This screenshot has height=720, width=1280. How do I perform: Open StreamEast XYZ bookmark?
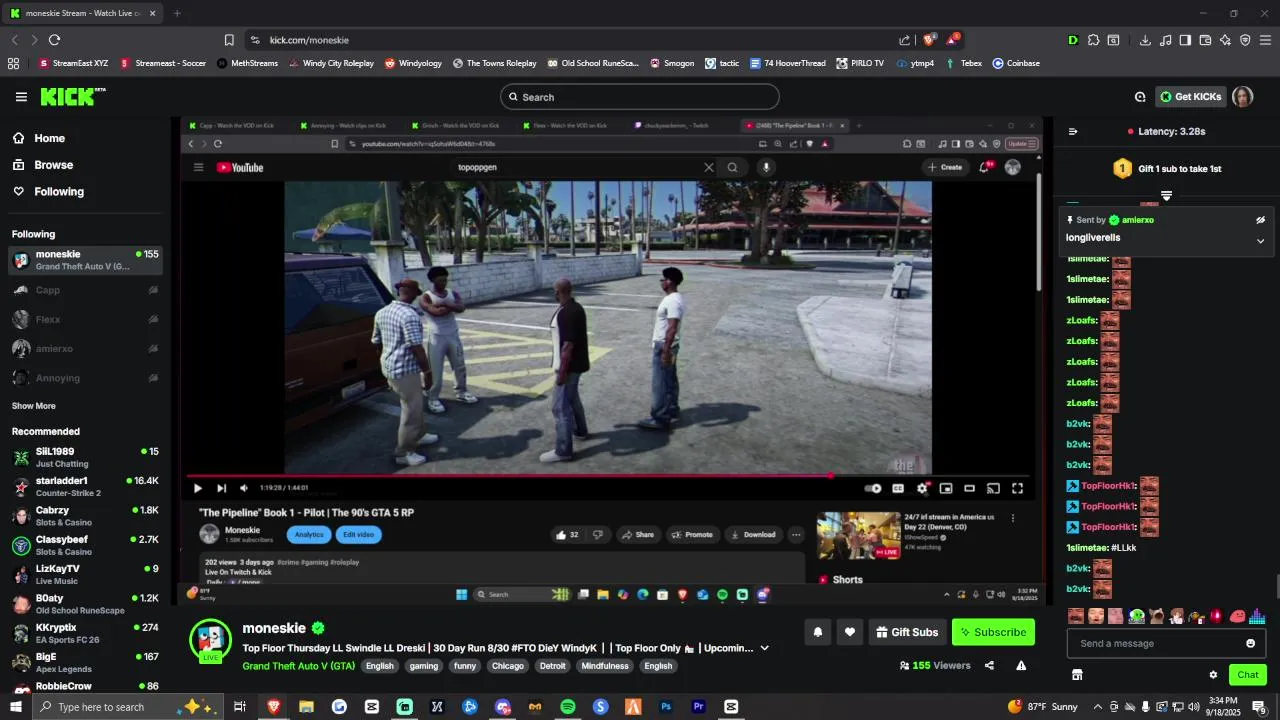pos(73,63)
